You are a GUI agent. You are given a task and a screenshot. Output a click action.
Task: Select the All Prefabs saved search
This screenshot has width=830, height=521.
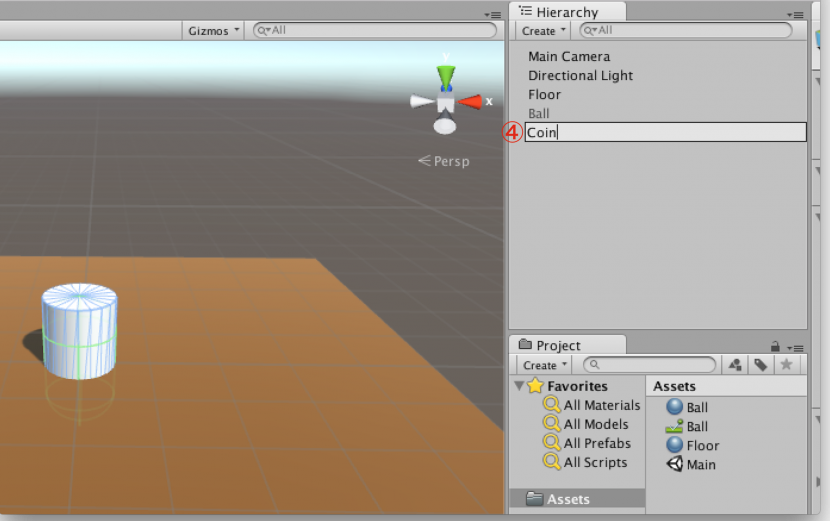(596, 443)
